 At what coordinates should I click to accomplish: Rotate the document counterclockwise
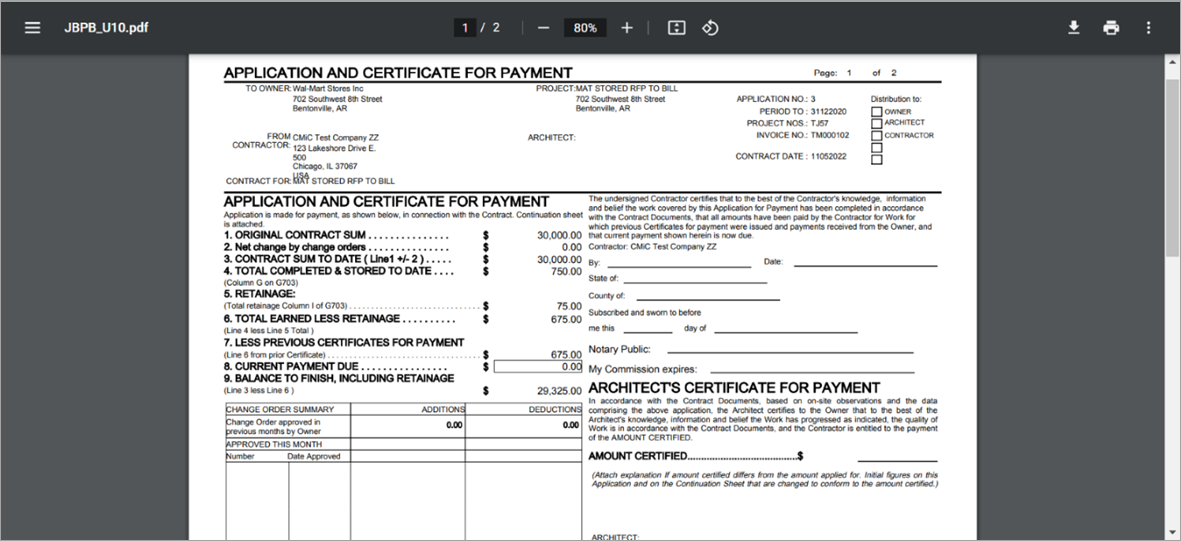(x=710, y=28)
